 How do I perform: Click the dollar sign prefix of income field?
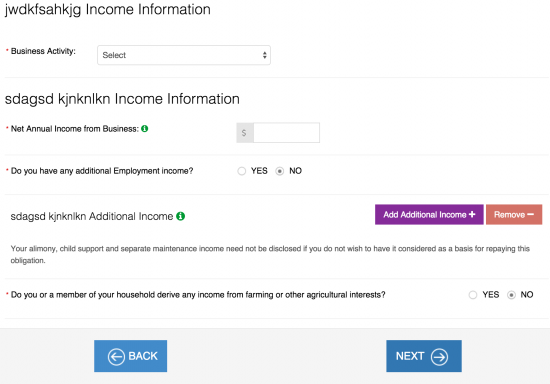pos(245,133)
